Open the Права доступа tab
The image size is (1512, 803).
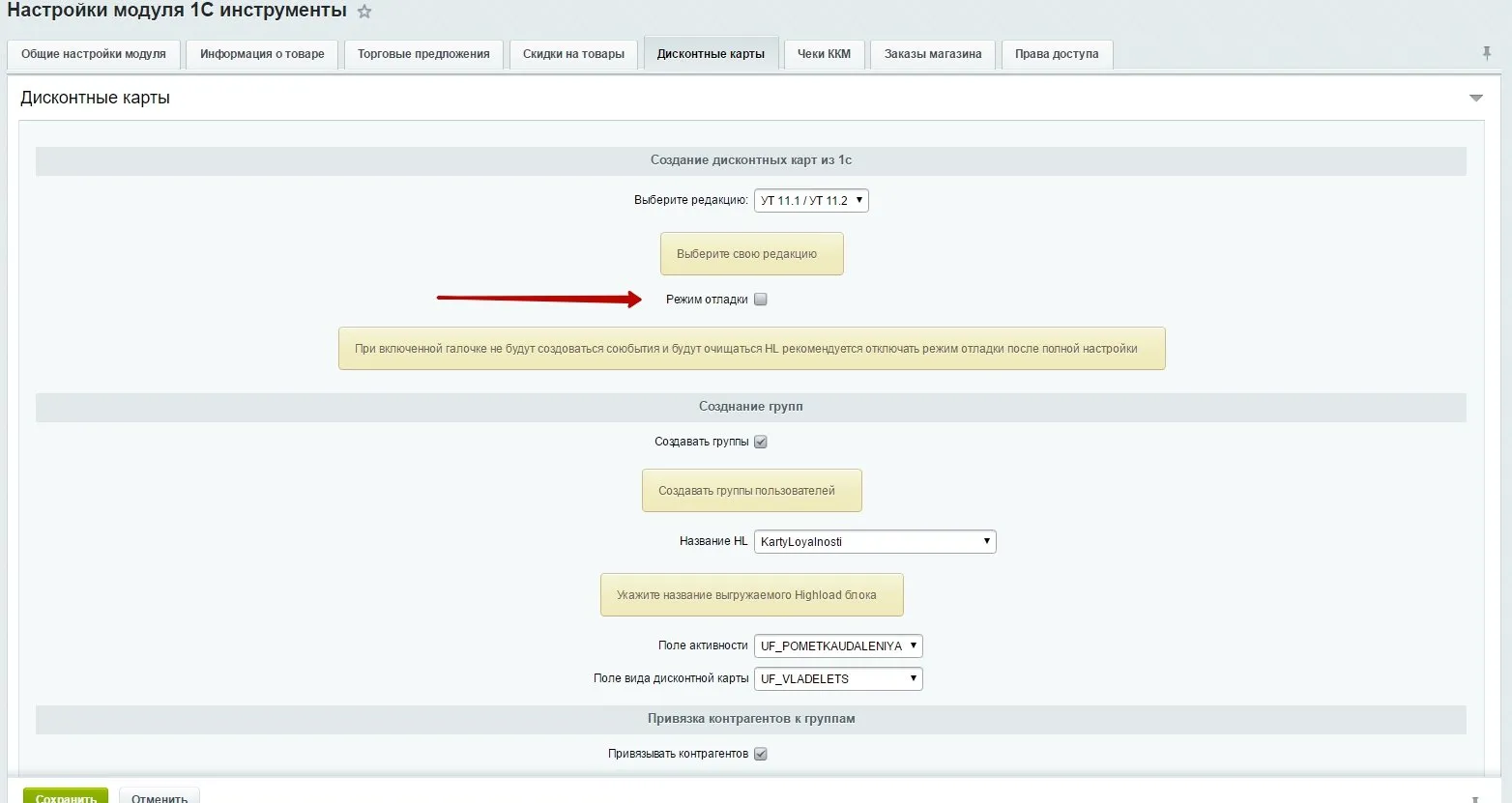click(x=1057, y=54)
